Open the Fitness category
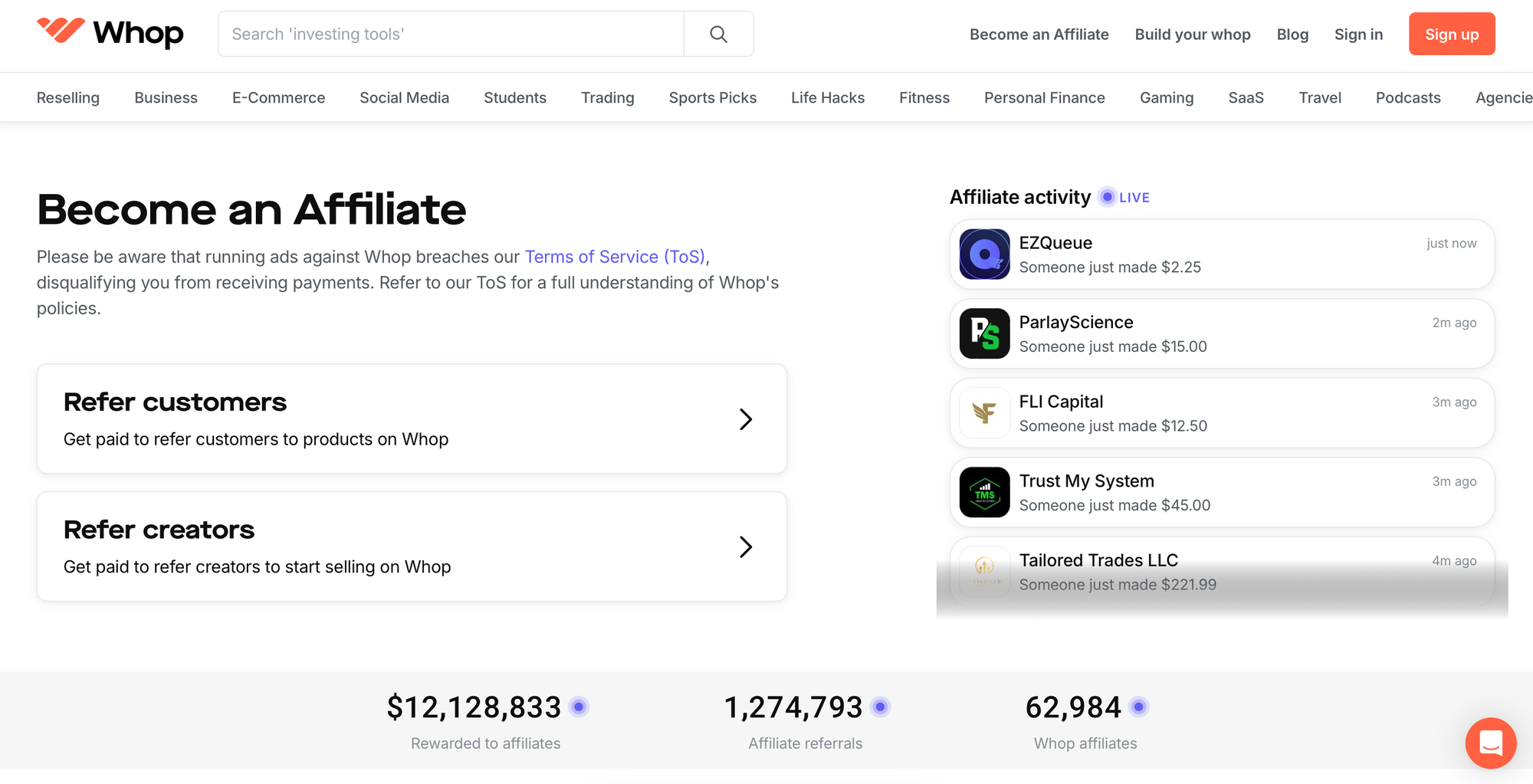 point(924,97)
